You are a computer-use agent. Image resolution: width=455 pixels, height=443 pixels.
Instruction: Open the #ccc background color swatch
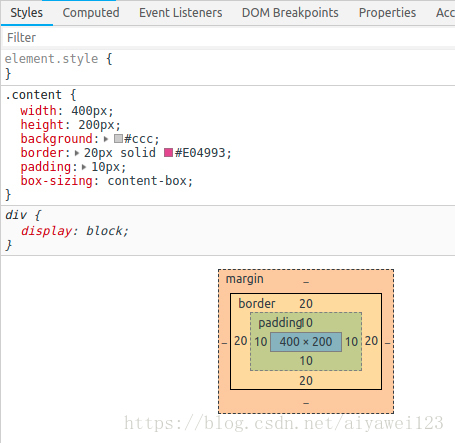(x=118, y=139)
